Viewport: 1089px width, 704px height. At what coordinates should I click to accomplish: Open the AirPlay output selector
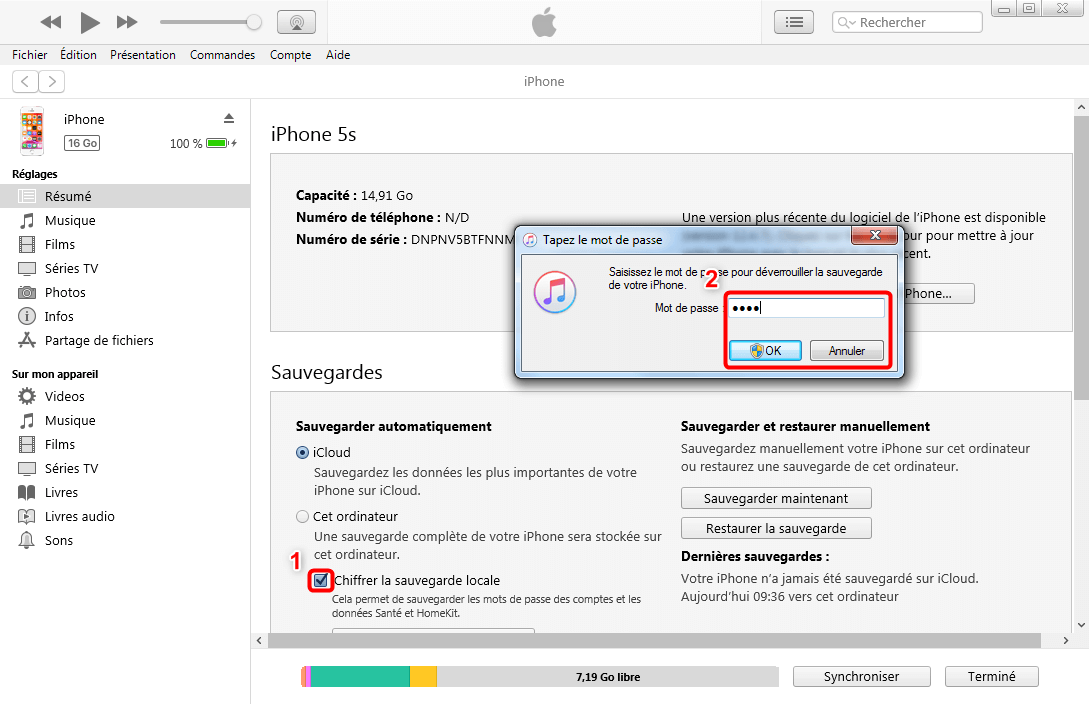(x=297, y=22)
